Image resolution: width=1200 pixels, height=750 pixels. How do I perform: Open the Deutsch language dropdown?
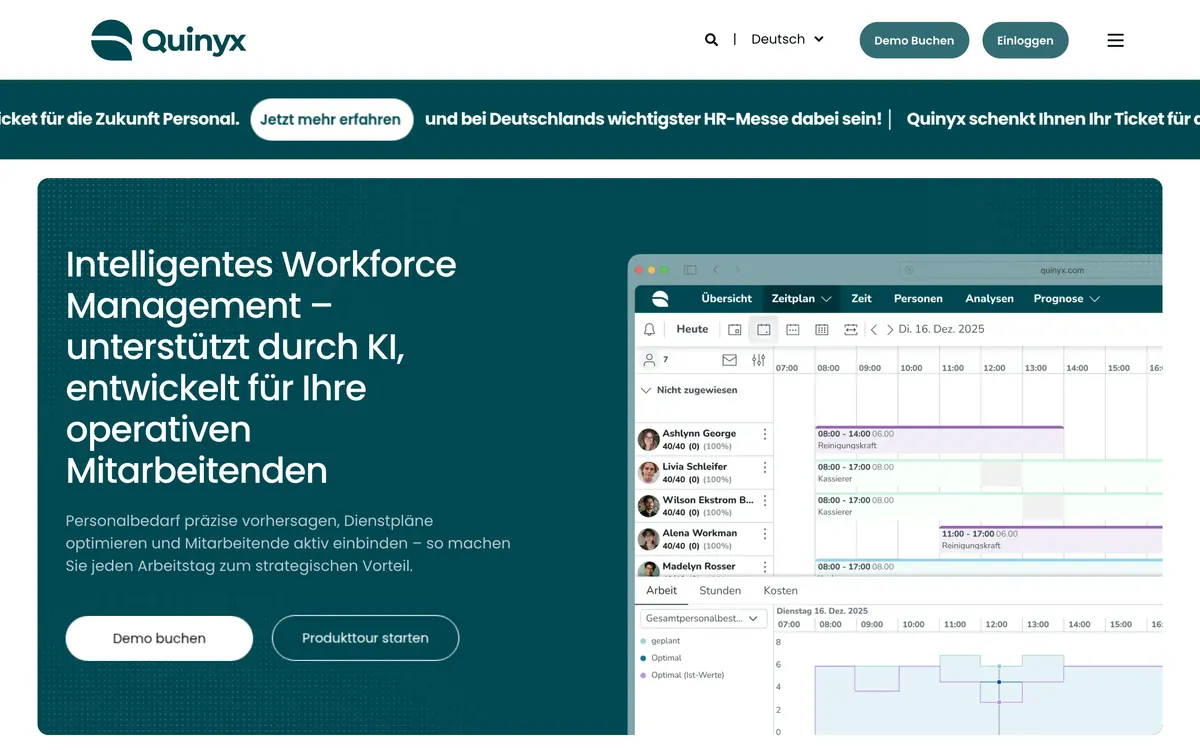pyautogui.click(x=787, y=39)
